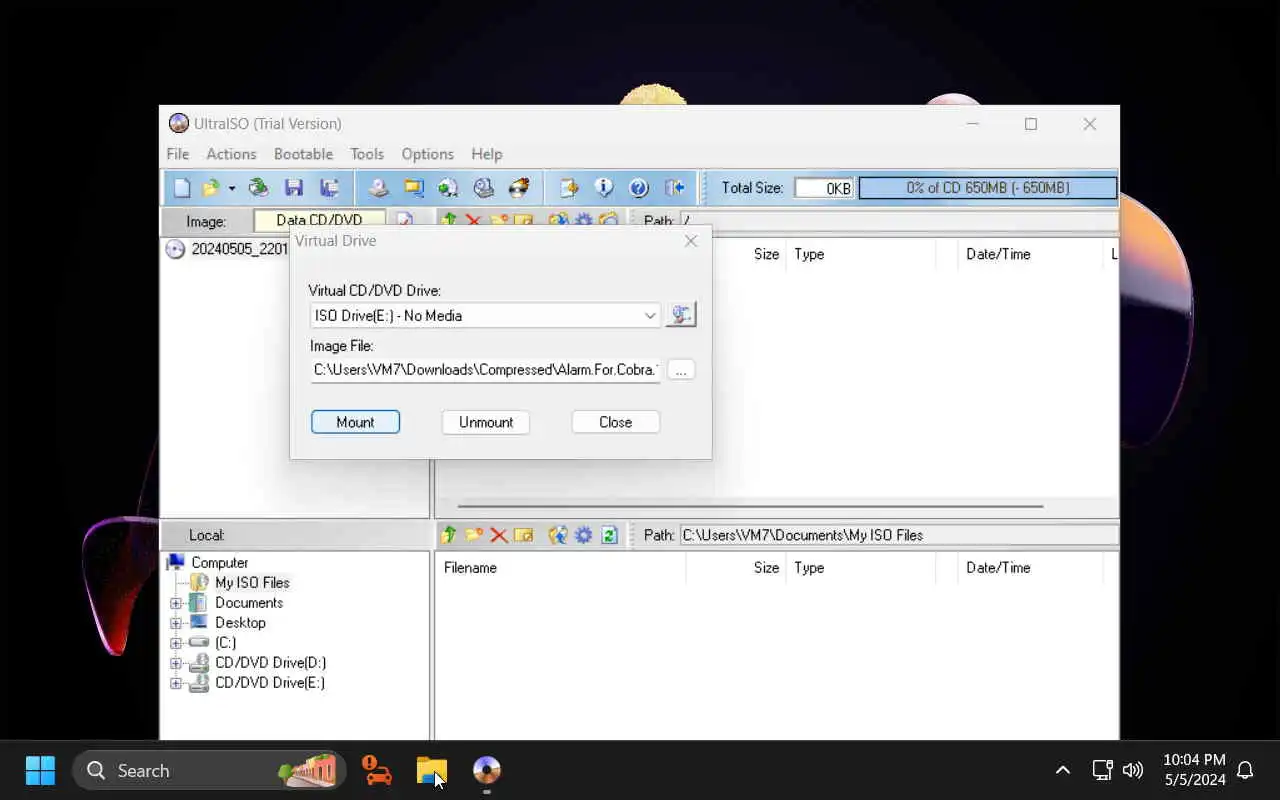Viewport: 1280px width, 800px height.
Task: Click the Close button in the Virtual Drive dialog
Action: [616, 422]
